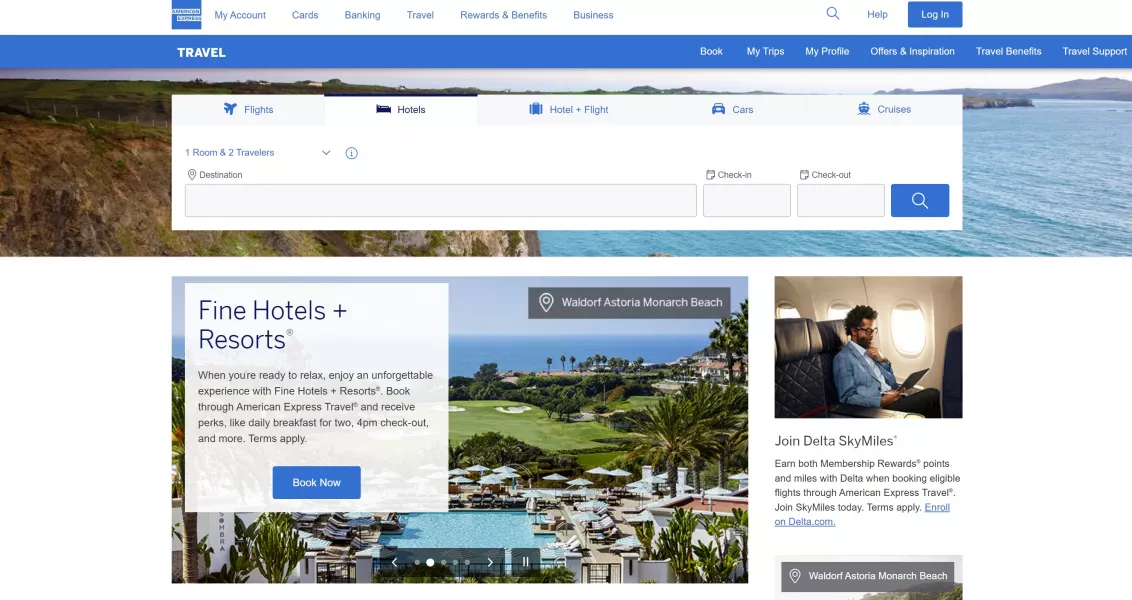Open My Trips in travel navigation
This screenshot has height=600, width=1132.
[765, 51]
